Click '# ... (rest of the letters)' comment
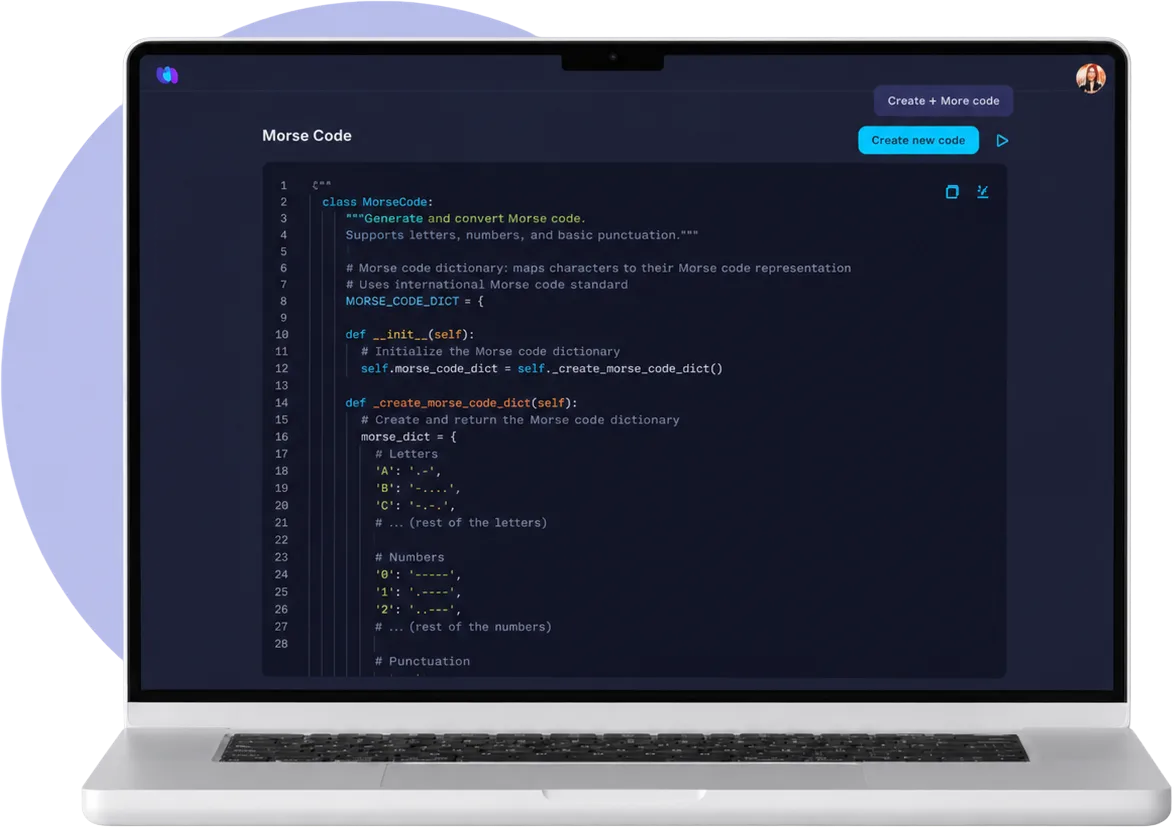This screenshot has width=1174, height=827. coord(460,523)
